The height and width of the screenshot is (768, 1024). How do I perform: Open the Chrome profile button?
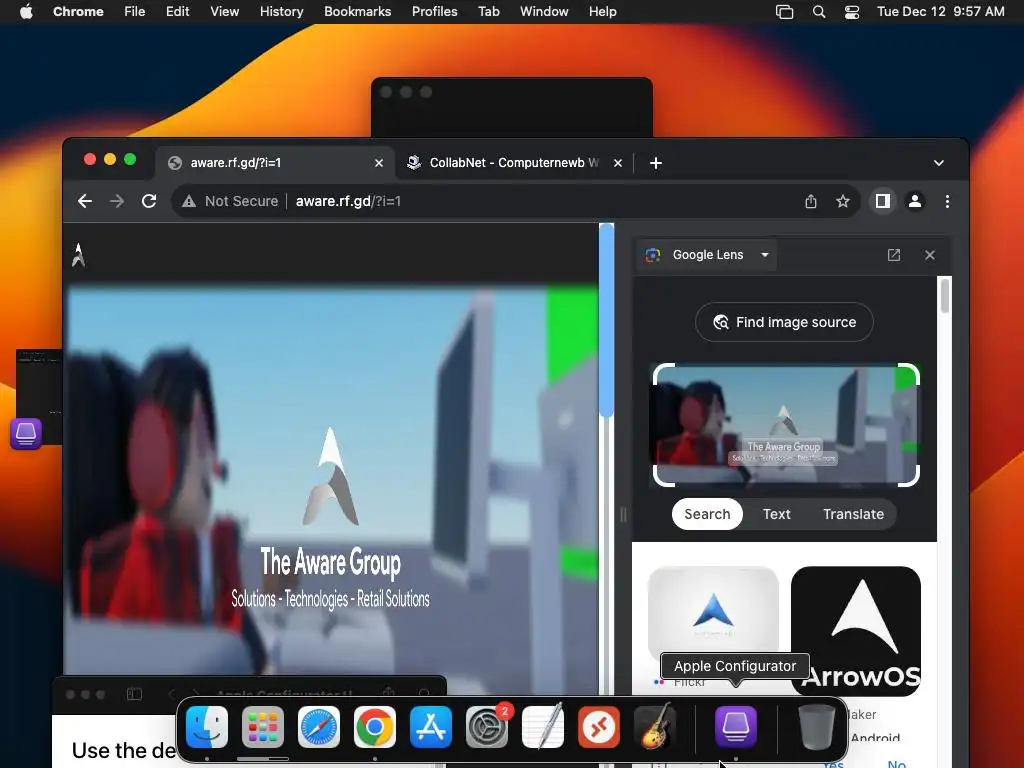915,201
